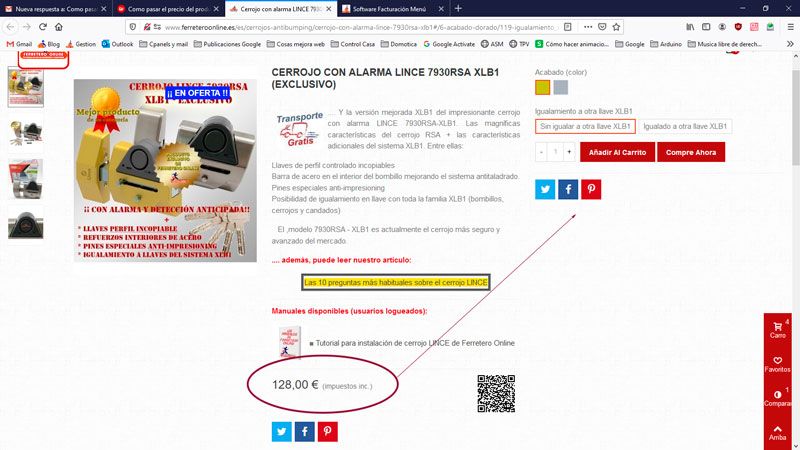This screenshot has width=800, height=450.
Task: Select the lock with keys thumbnail
Action: (x=26, y=134)
